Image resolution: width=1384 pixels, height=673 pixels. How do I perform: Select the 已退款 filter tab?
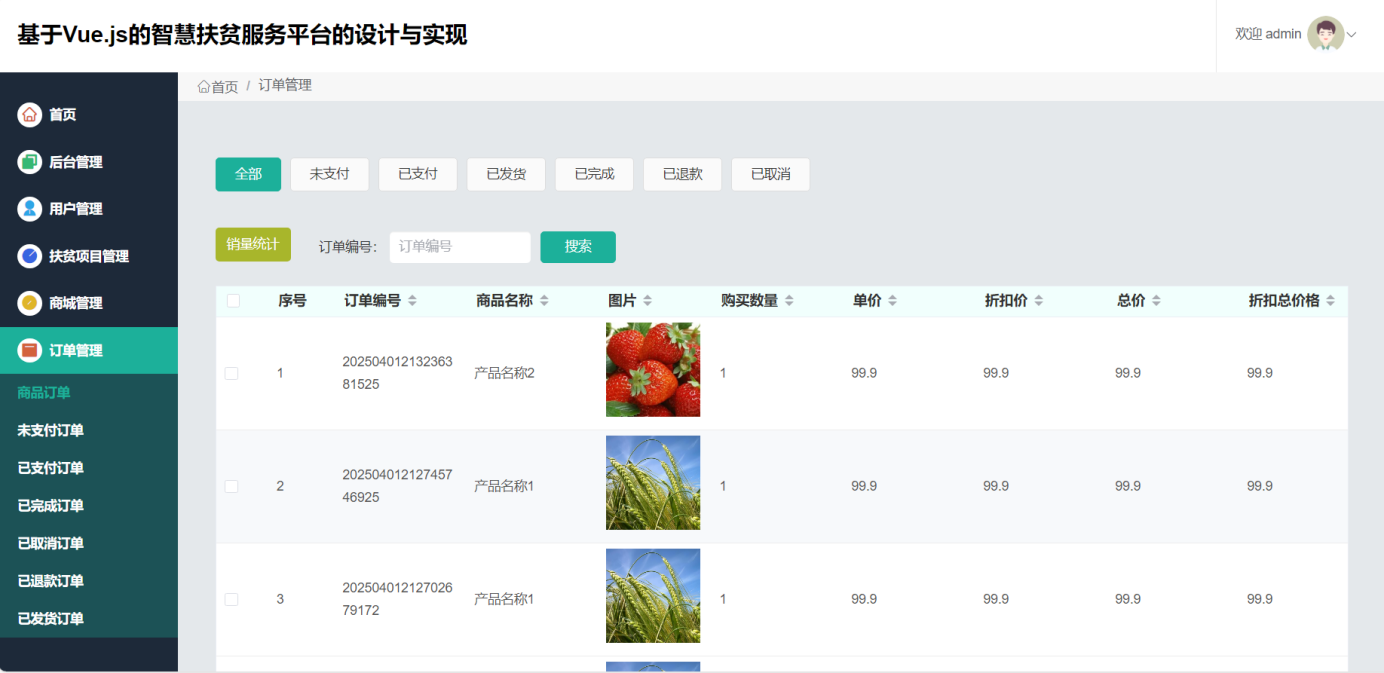point(682,174)
